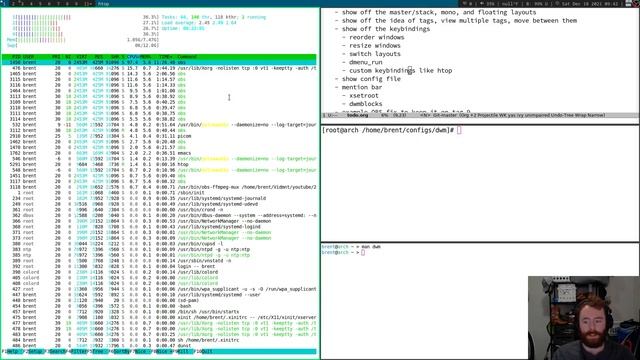
Task: Select the picom process row in htop
Action: pyautogui.click(x=159, y=136)
